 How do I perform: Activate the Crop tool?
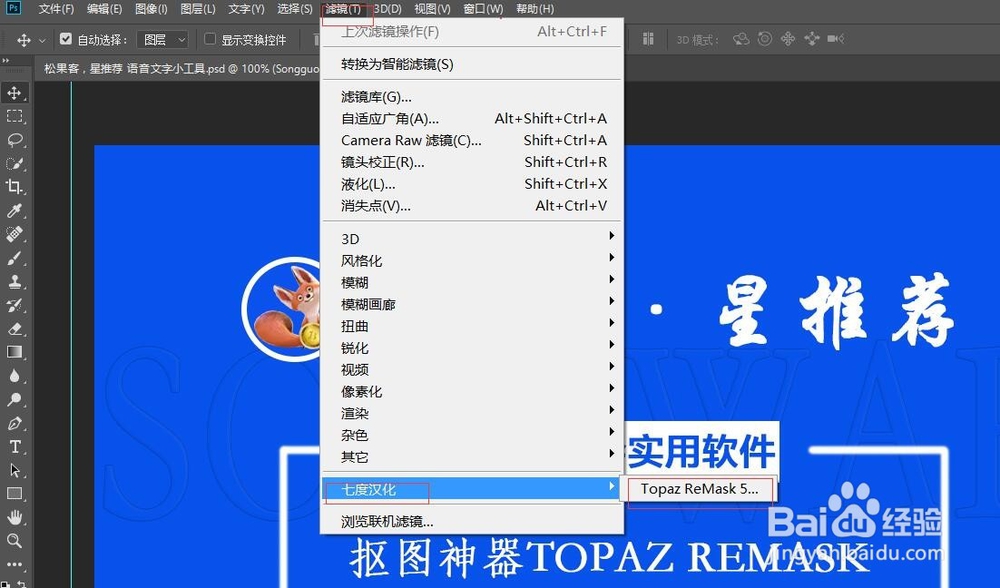pos(15,186)
